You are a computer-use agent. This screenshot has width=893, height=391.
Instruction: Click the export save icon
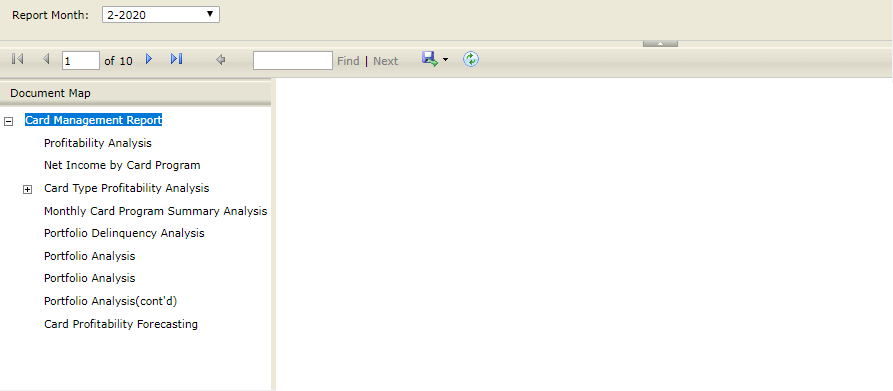[430, 59]
